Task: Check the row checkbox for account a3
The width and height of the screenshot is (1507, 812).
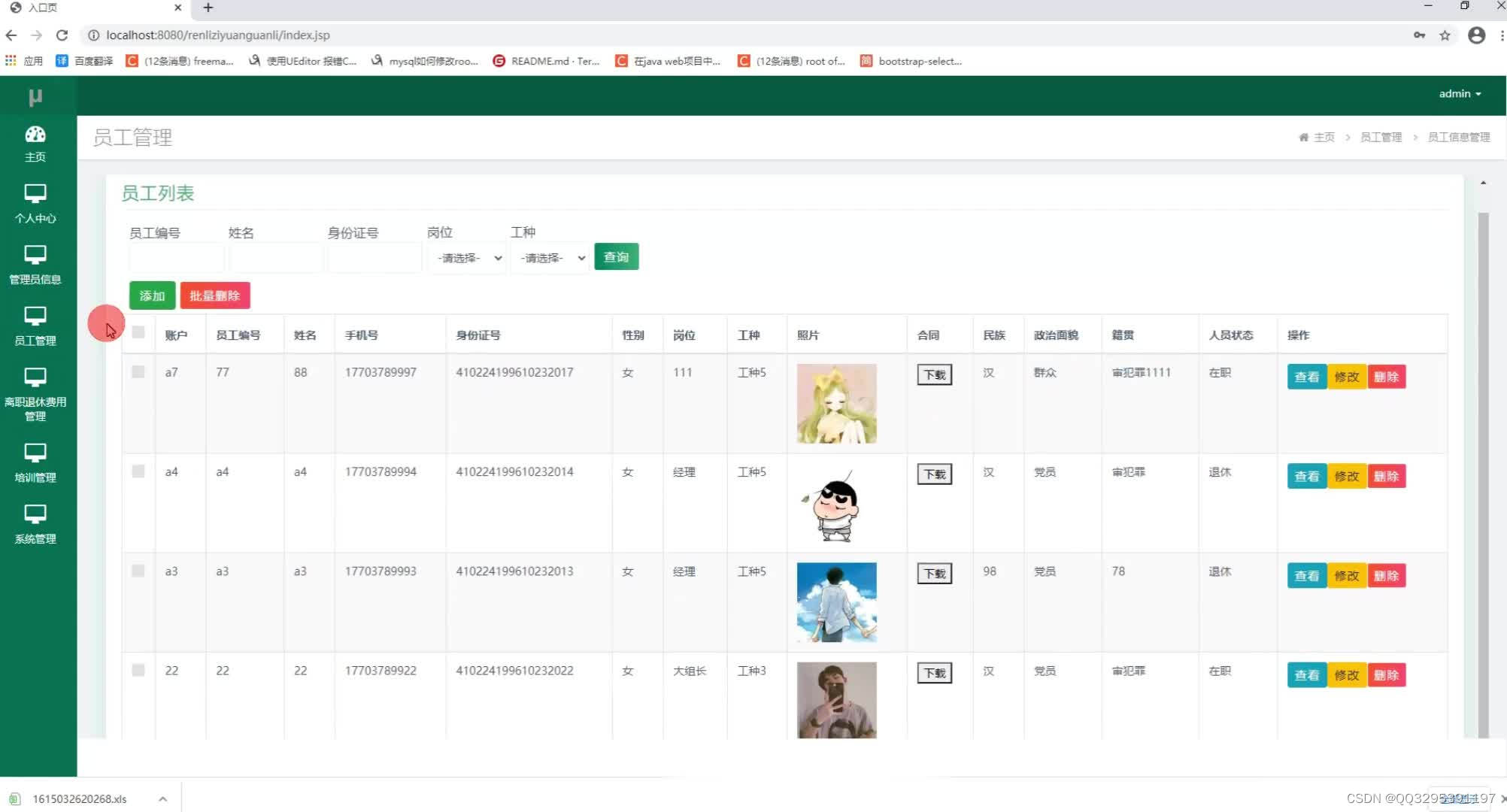Action: [x=138, y=571]
